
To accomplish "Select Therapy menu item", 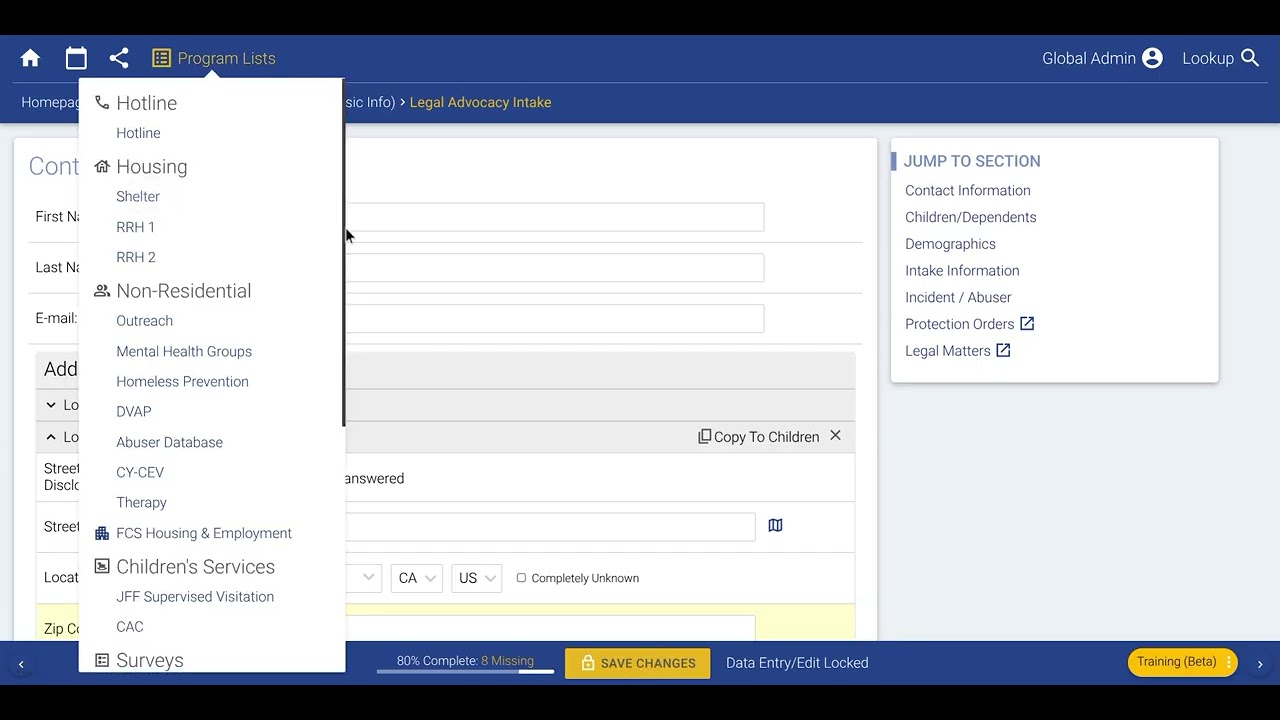I will (141, 502).
